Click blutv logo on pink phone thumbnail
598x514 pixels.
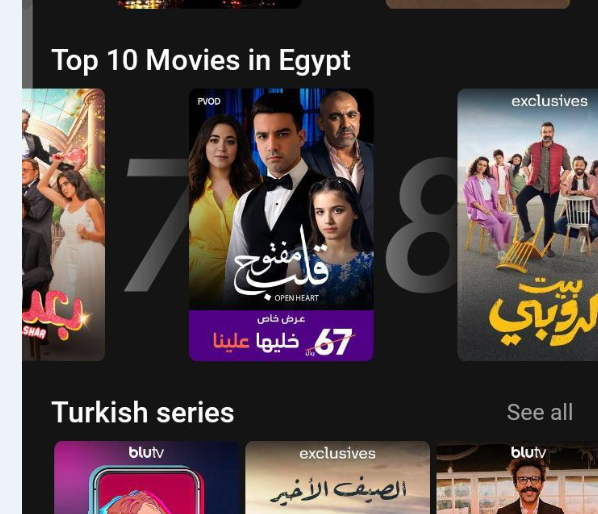146,453
